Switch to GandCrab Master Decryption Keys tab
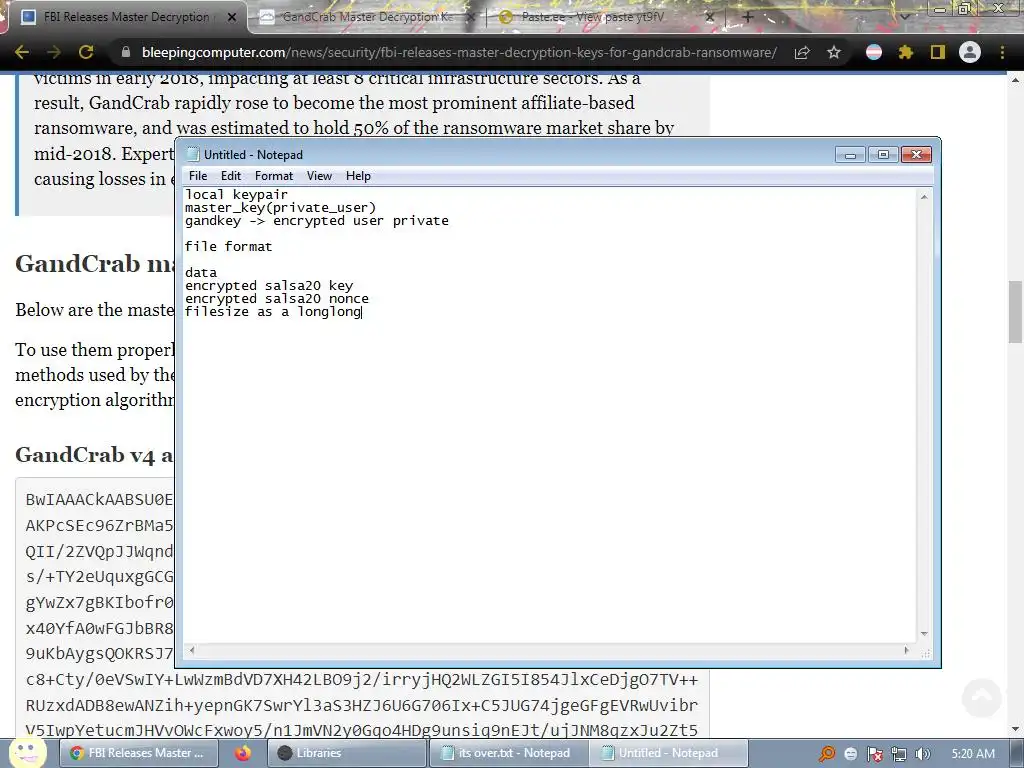 point(366,18)
